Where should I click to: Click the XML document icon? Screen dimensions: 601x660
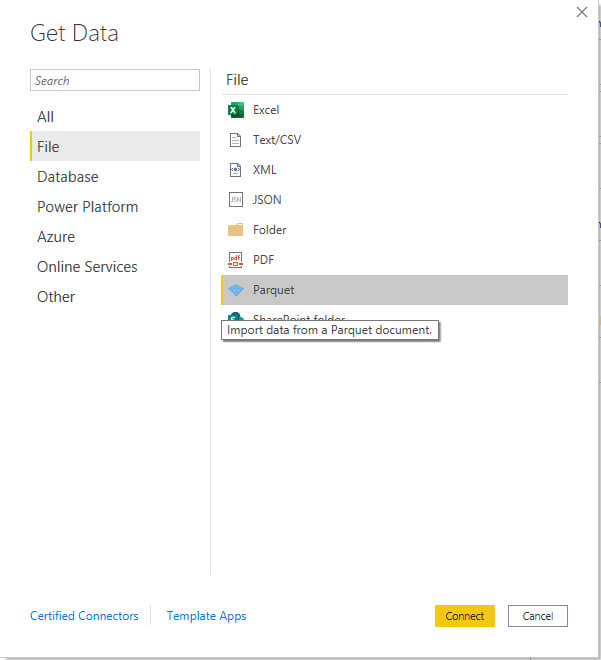236,170
